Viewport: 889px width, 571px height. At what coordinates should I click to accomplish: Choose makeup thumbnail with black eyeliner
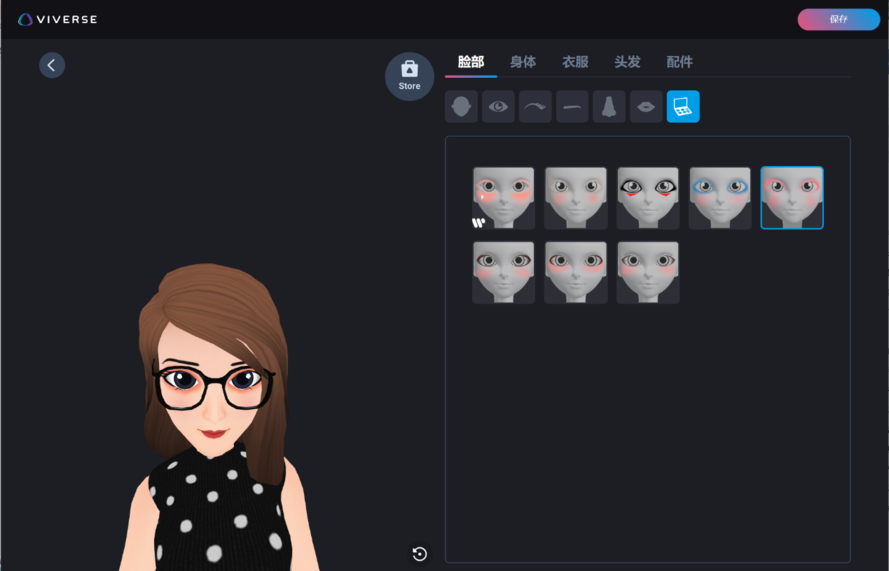point(648,198)
